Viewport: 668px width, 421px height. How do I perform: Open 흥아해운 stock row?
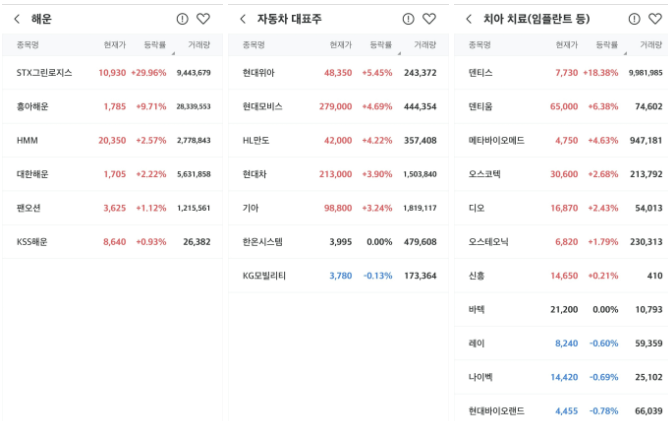112,107
